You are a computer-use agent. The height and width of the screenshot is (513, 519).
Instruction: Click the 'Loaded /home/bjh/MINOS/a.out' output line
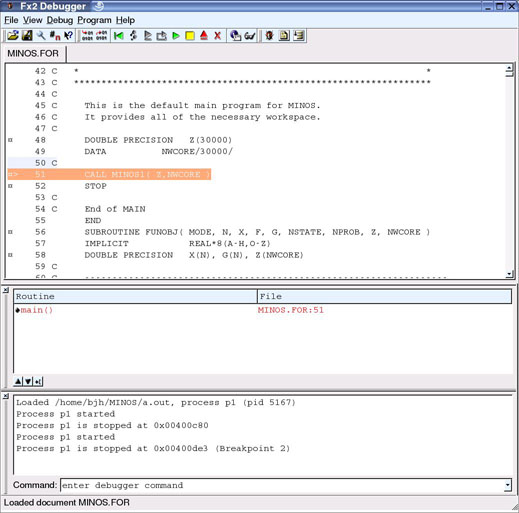coord(156,402)
